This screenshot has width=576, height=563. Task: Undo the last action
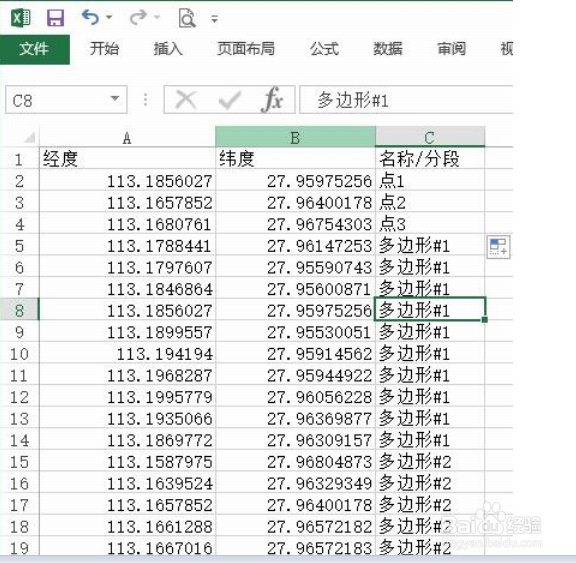pyautogui.click(x=90, y=17)
